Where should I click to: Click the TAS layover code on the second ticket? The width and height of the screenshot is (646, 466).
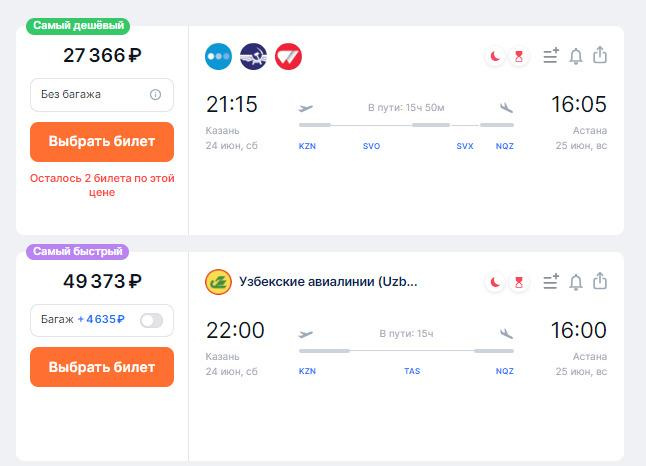(x=412, y=371)
